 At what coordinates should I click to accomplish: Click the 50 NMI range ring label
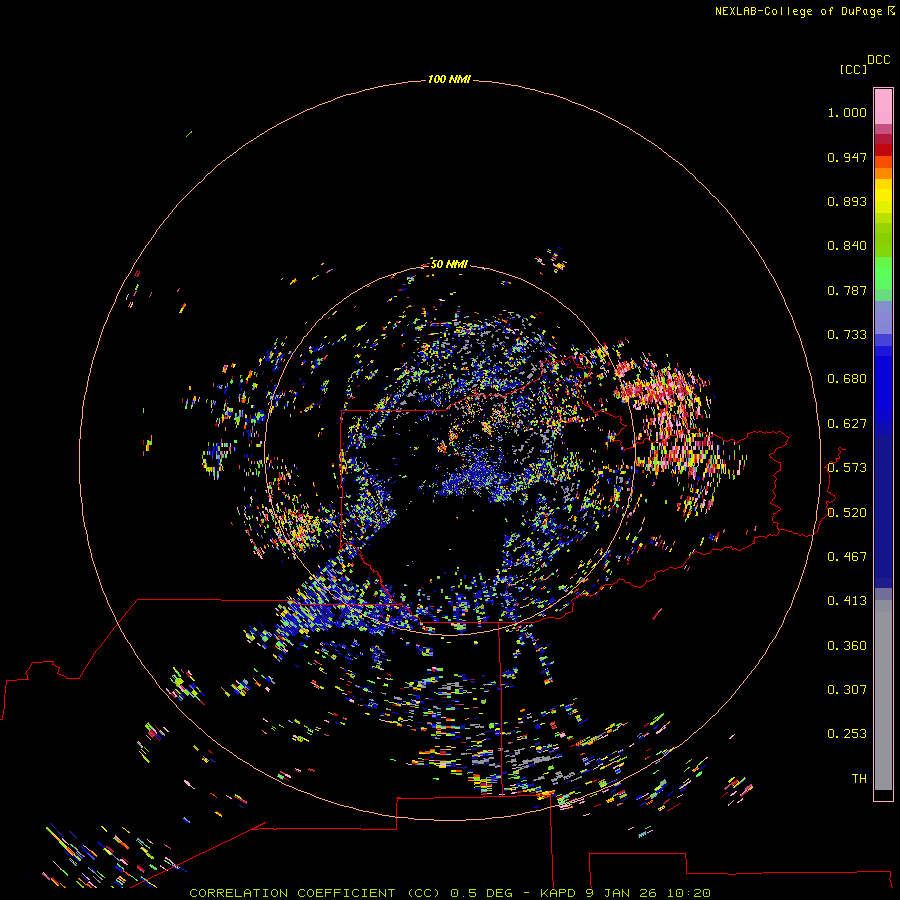449,264
